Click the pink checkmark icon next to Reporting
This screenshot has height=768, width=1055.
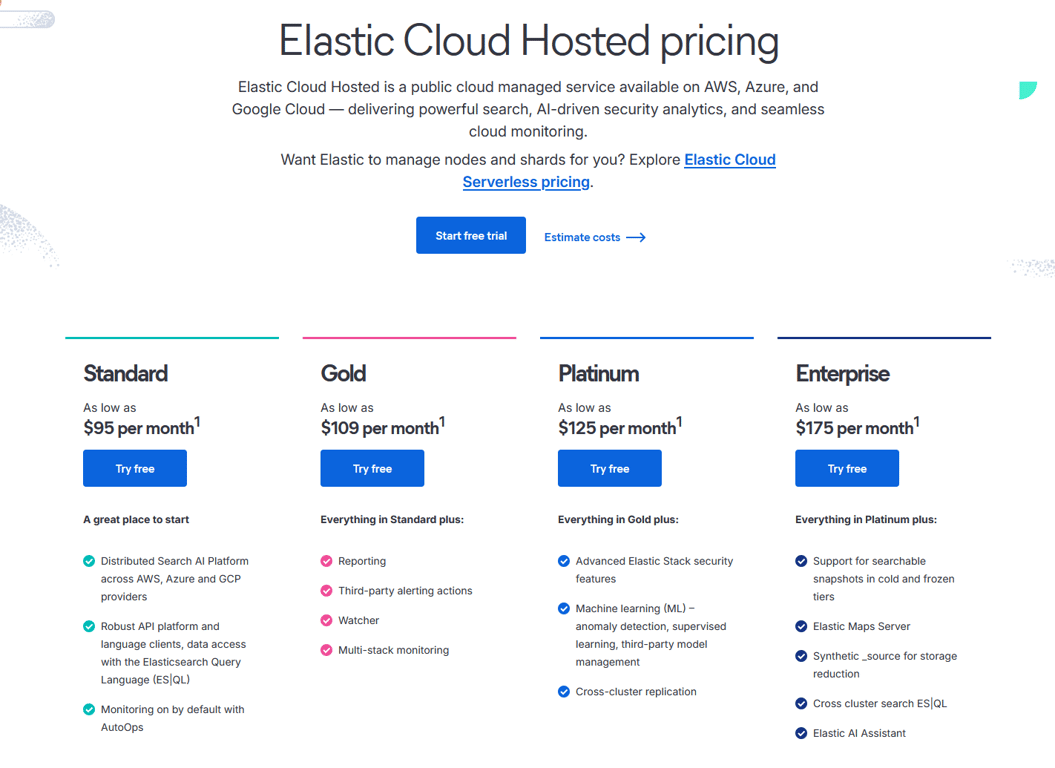326,561
